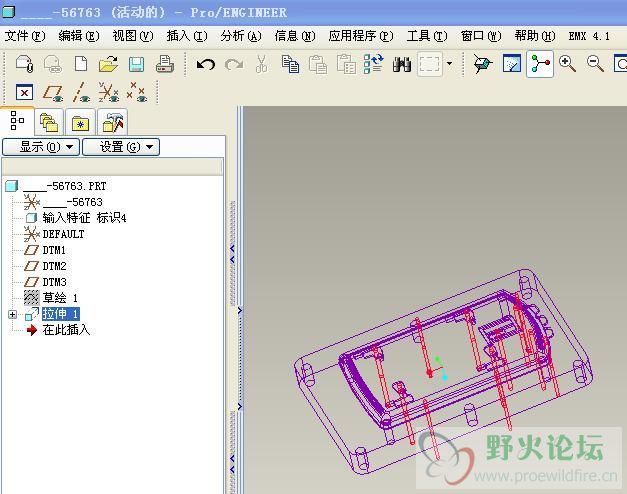Select the DEFAULT coordinate system
The image size is (627, 494).
click(54, 234)
